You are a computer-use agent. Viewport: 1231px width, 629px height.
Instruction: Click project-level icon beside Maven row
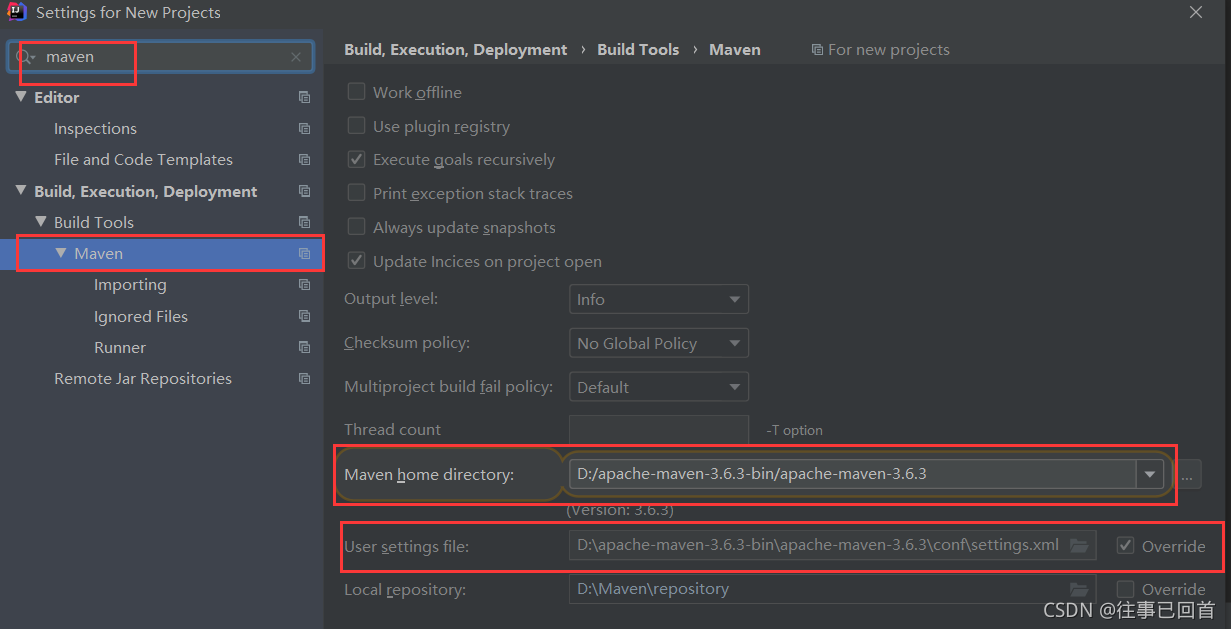click(304, 254)
